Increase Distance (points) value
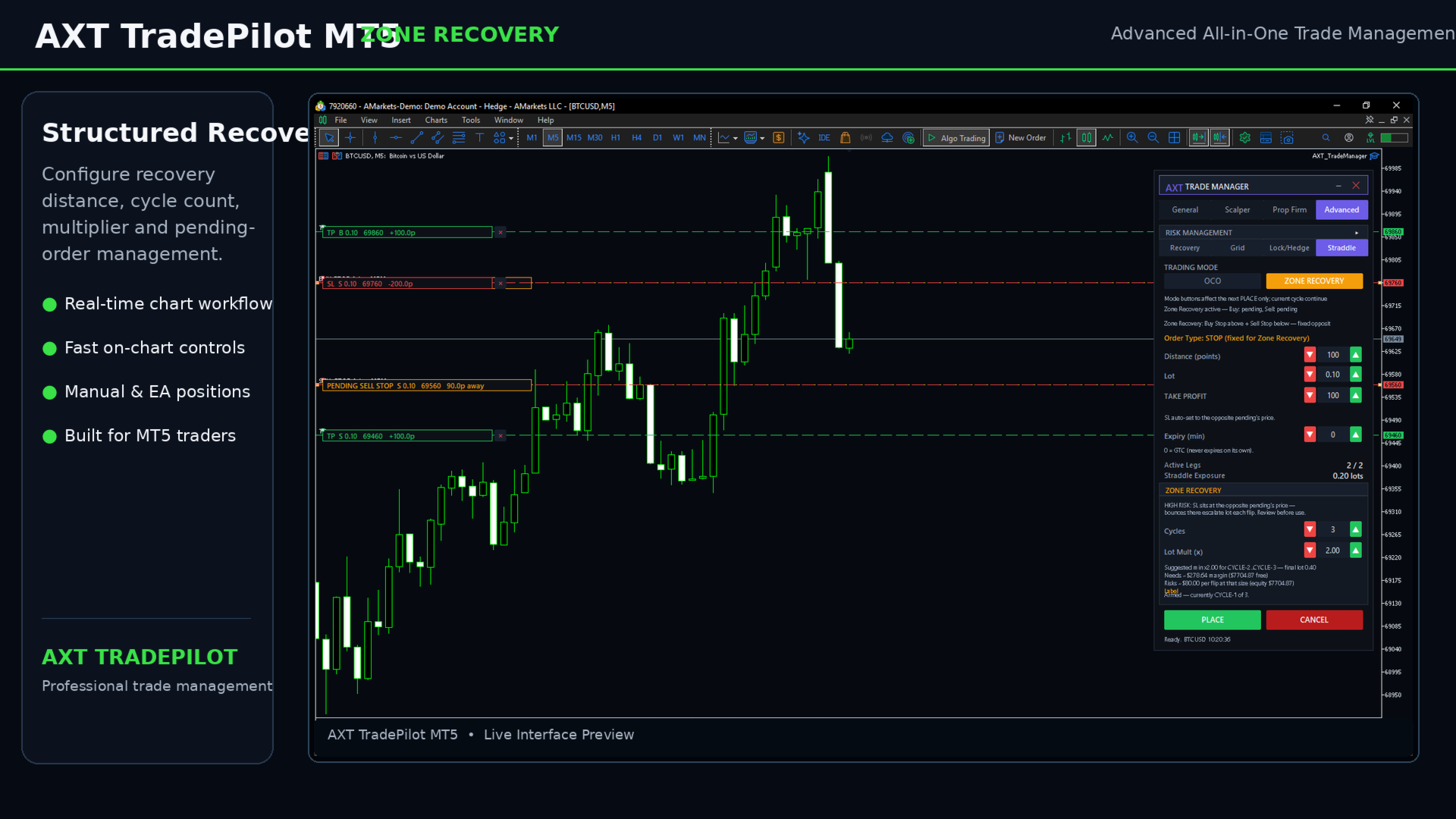The width and height of the screenshot is (1456, 819). coord(1356,355)
